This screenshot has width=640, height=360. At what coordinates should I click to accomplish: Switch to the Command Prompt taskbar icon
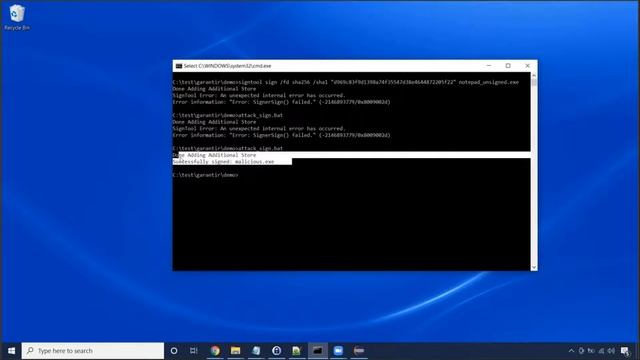pos(318,351)
